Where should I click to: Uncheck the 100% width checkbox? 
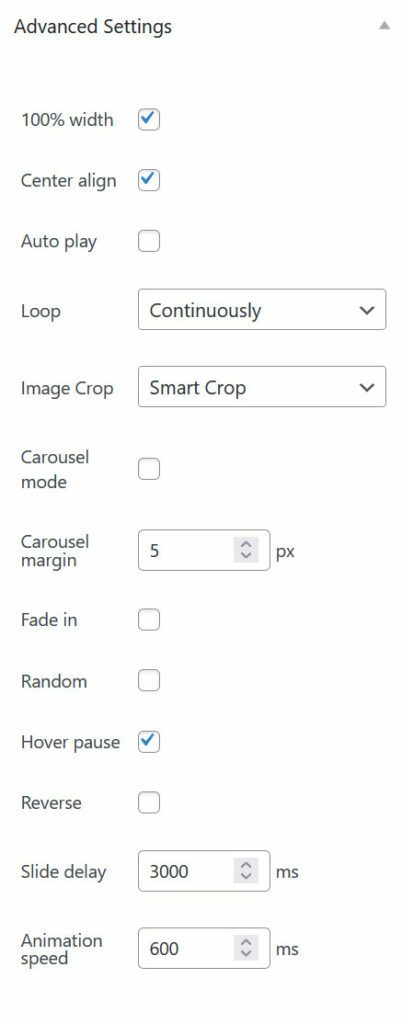tap(149, 120)
